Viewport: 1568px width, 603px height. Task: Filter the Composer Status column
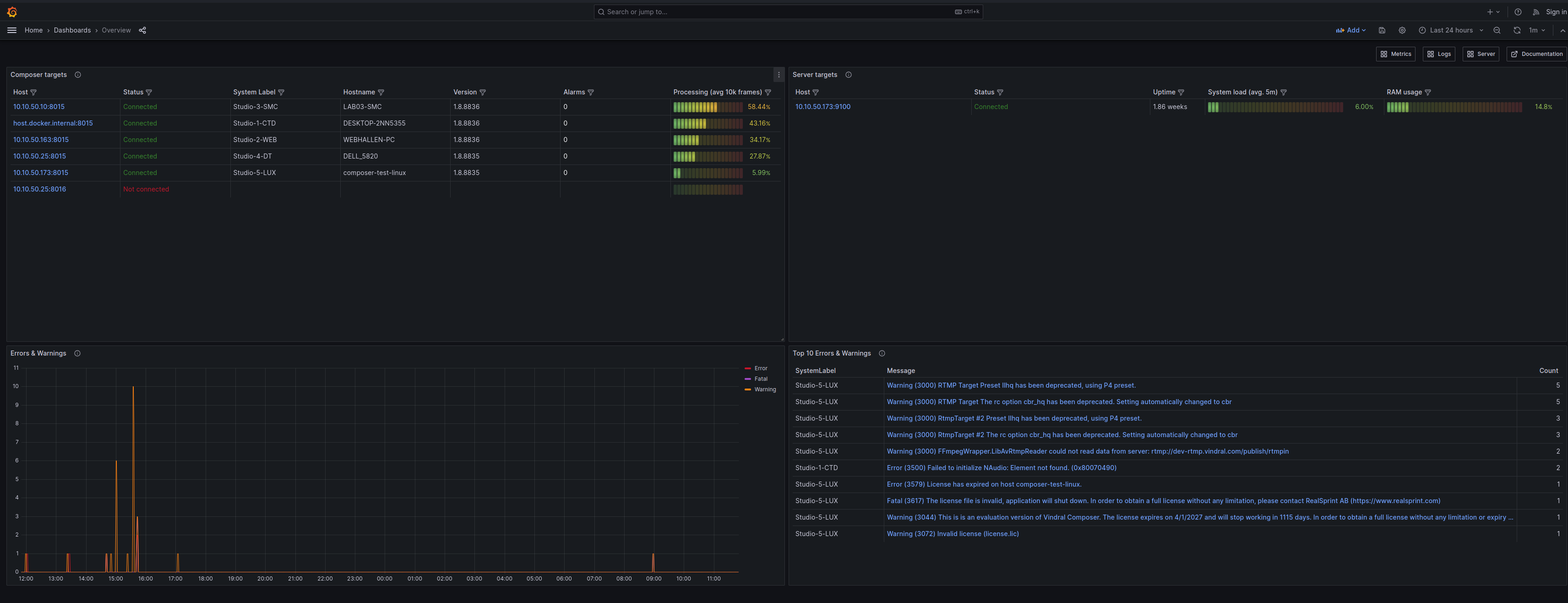coord(149,93)
